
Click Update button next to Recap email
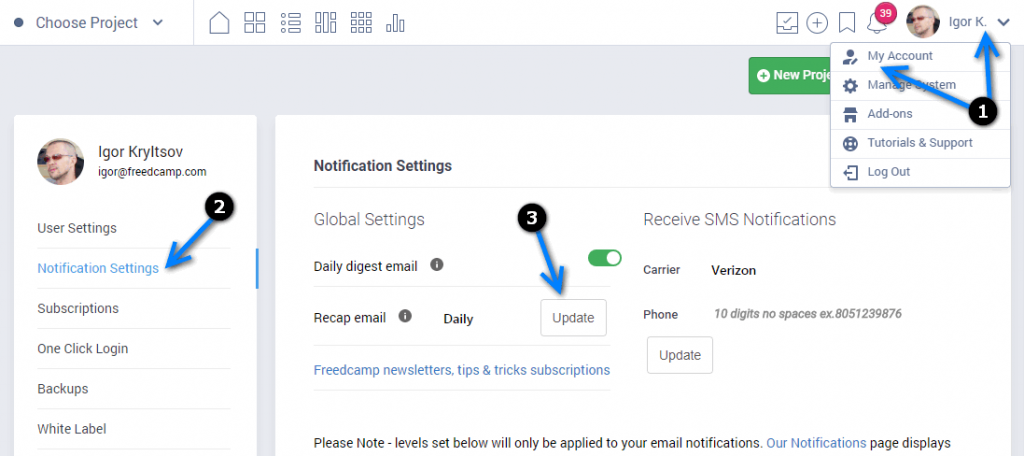(573, 318)
